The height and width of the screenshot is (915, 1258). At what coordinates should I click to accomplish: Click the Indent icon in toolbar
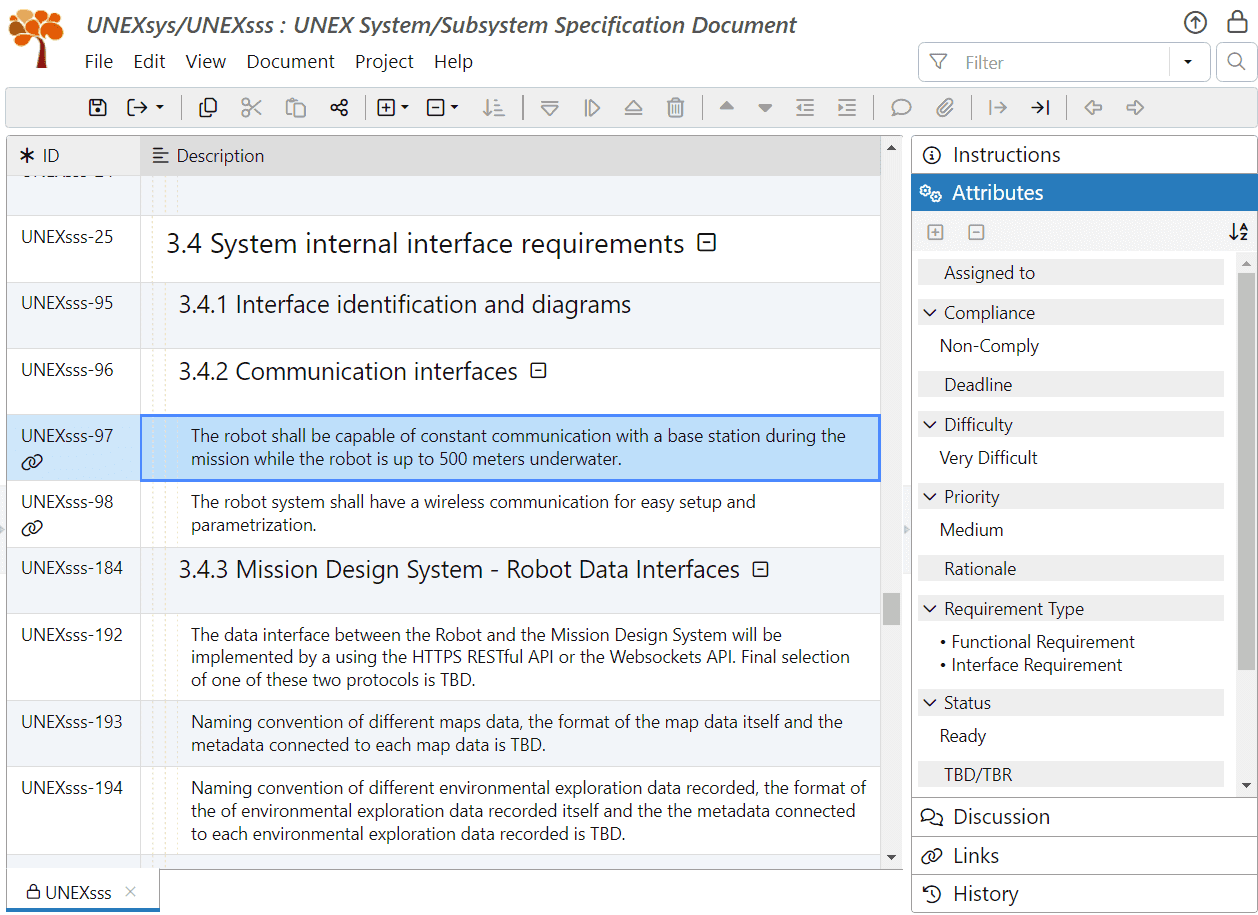coord(847,108)
